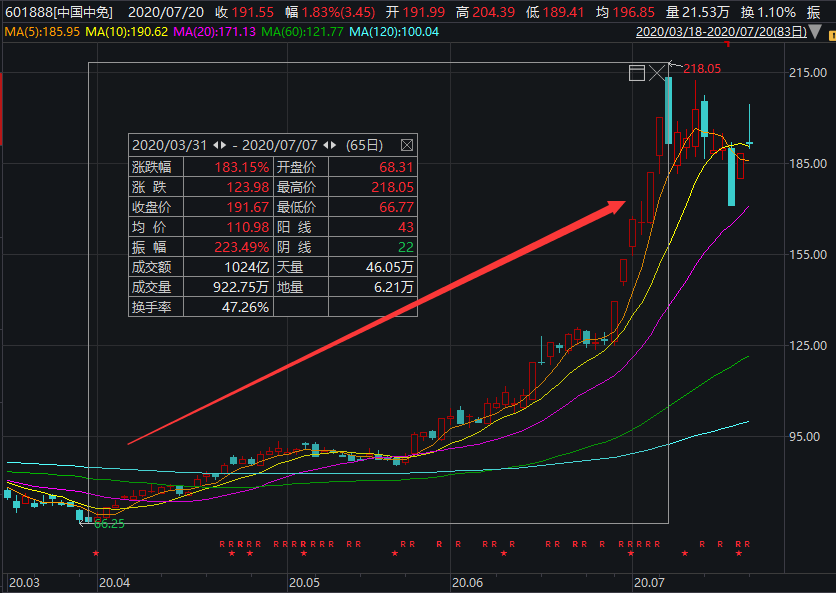Click the selection box maximize icon
This screenshot has width=836, height=593.
coord(636,73)
